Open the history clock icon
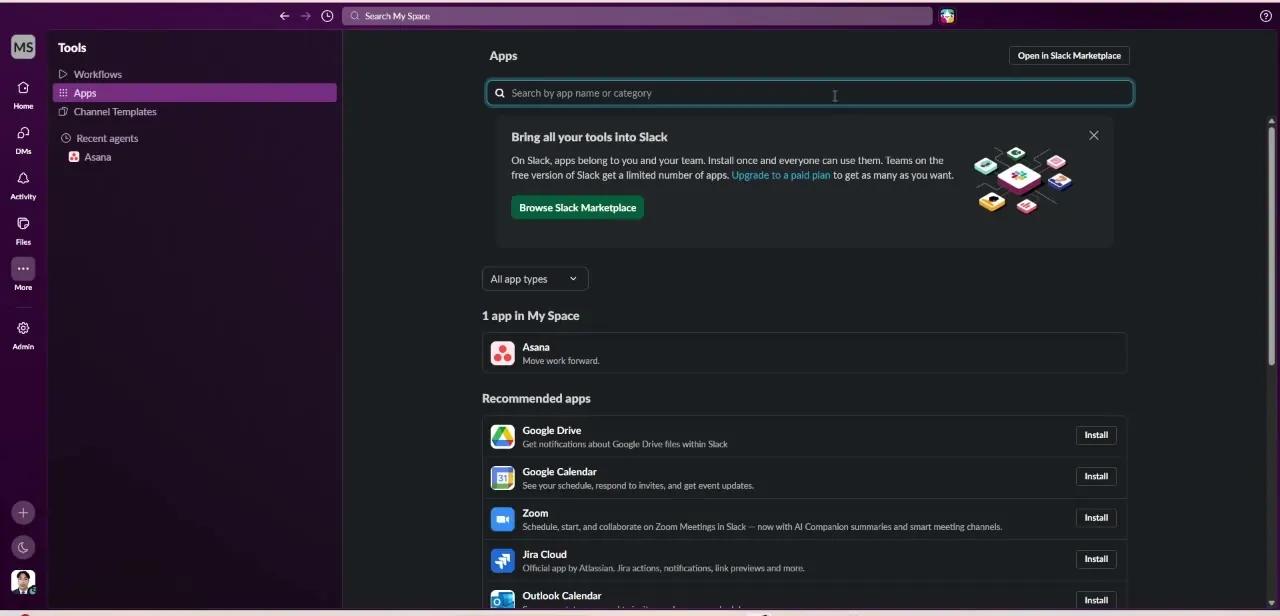 point(327,16)
